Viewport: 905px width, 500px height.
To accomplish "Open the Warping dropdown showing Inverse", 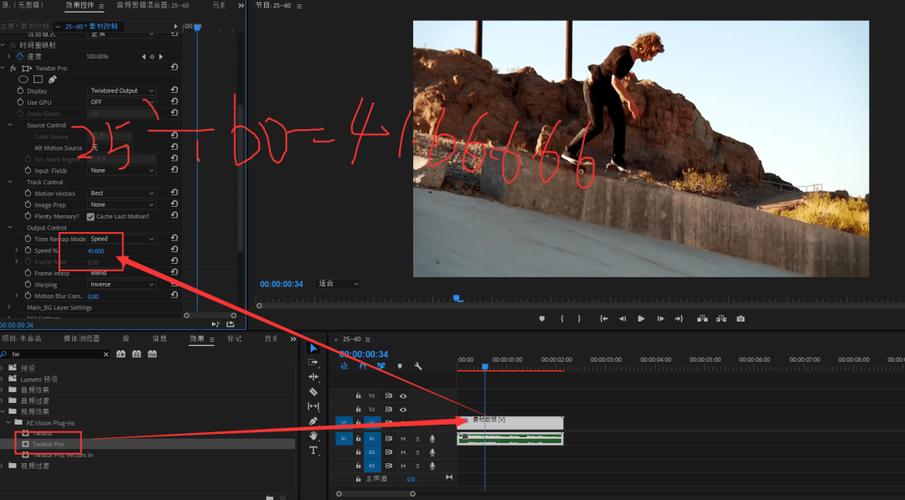I will 122,284.
